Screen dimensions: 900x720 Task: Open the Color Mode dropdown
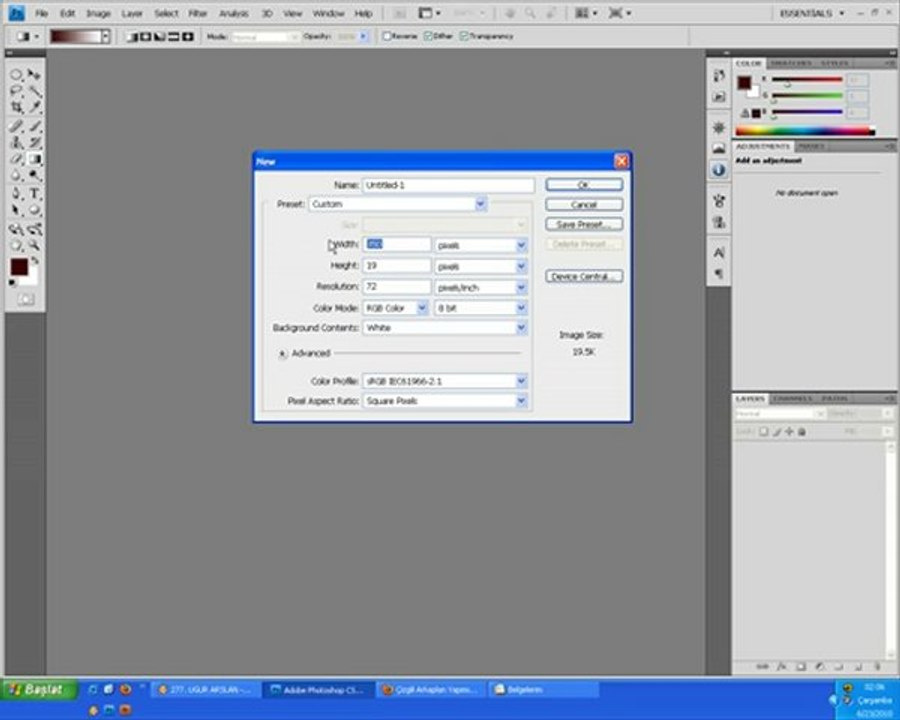click(x=422, y=308)
